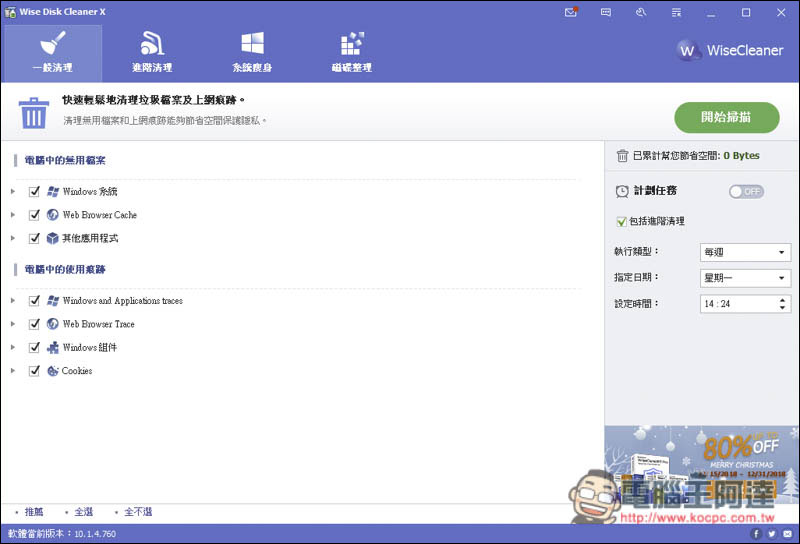Click the 其他應用程式 box icon
The height and width of the screenshot is (544, 800).
53,238
